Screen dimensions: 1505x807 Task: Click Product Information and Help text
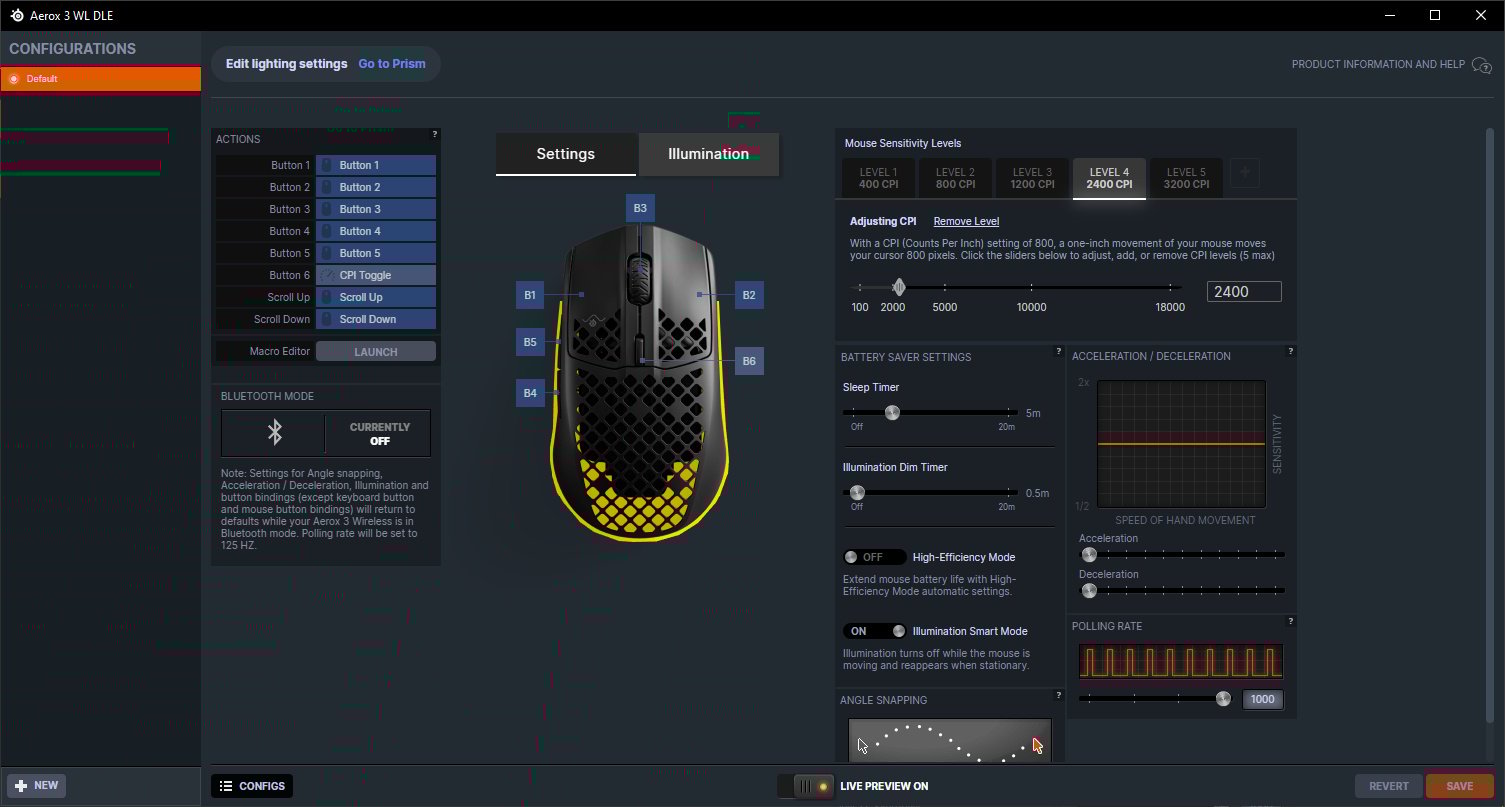pyautogui.click(x=1378, y=65)
